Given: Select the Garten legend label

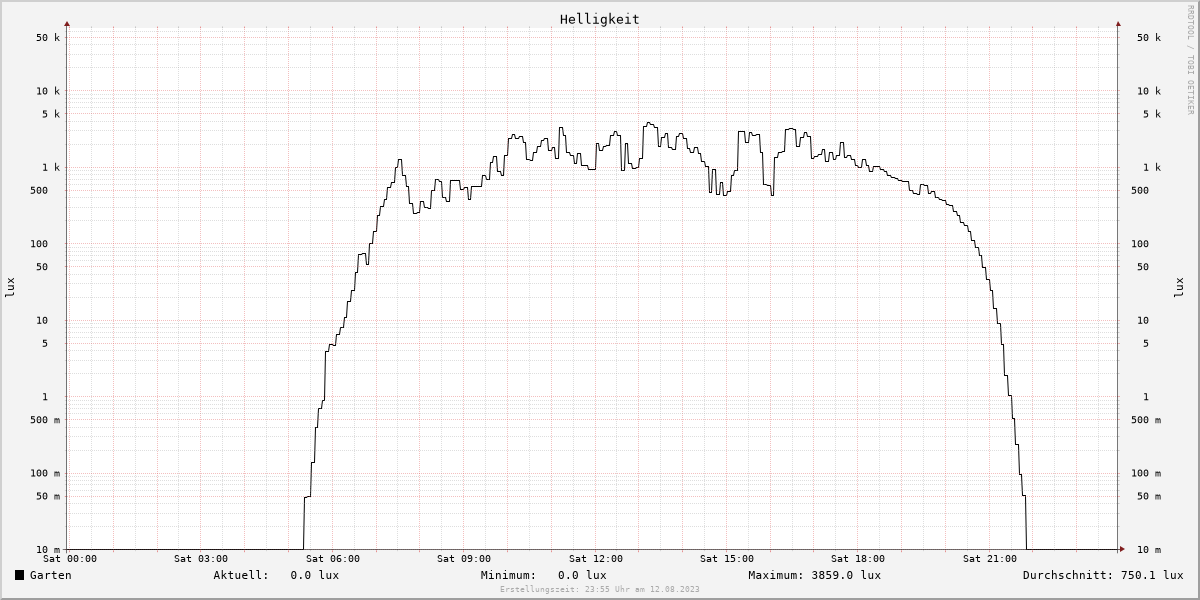Looking at the screenshot, I should pyautogui.click(x=50, y=575).
